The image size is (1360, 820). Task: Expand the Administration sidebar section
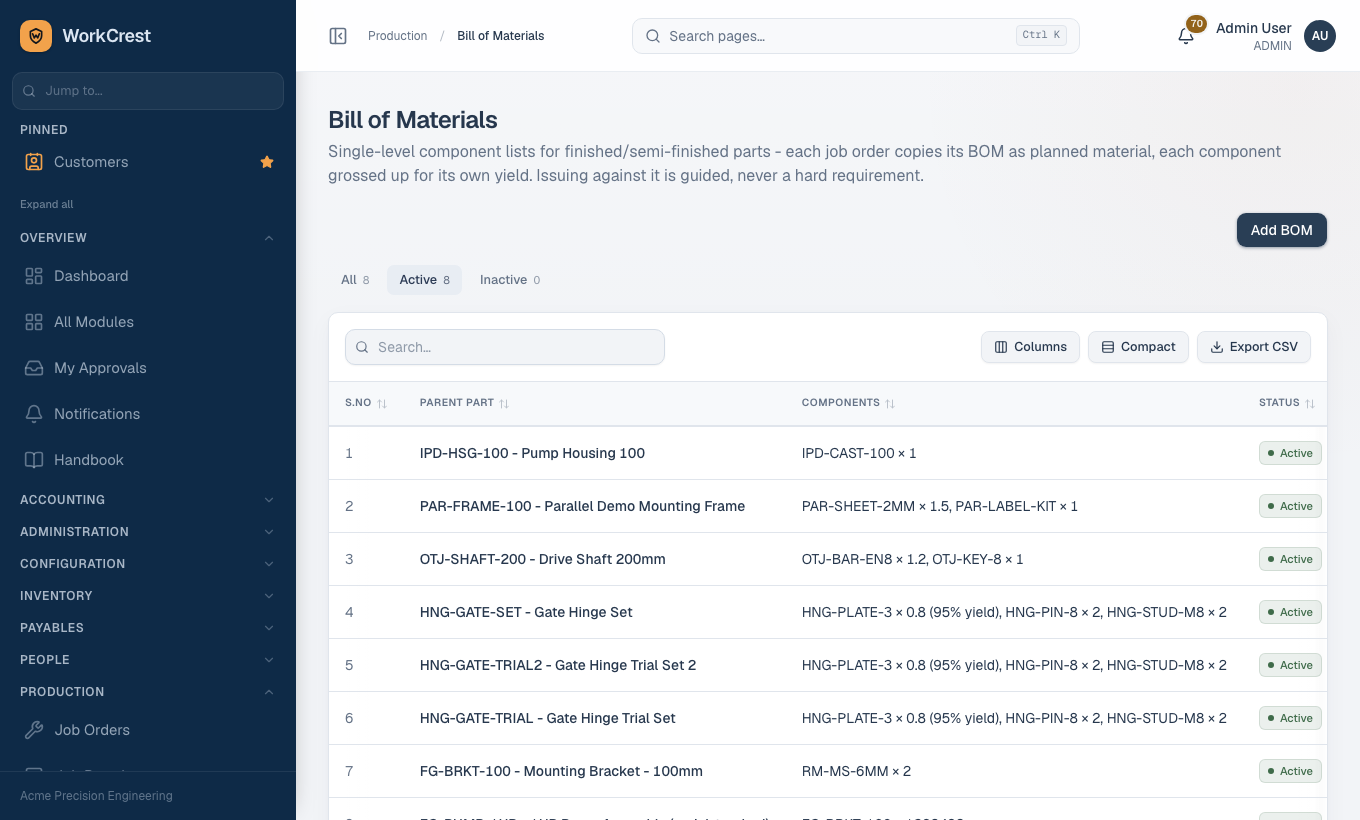(148, 532)
